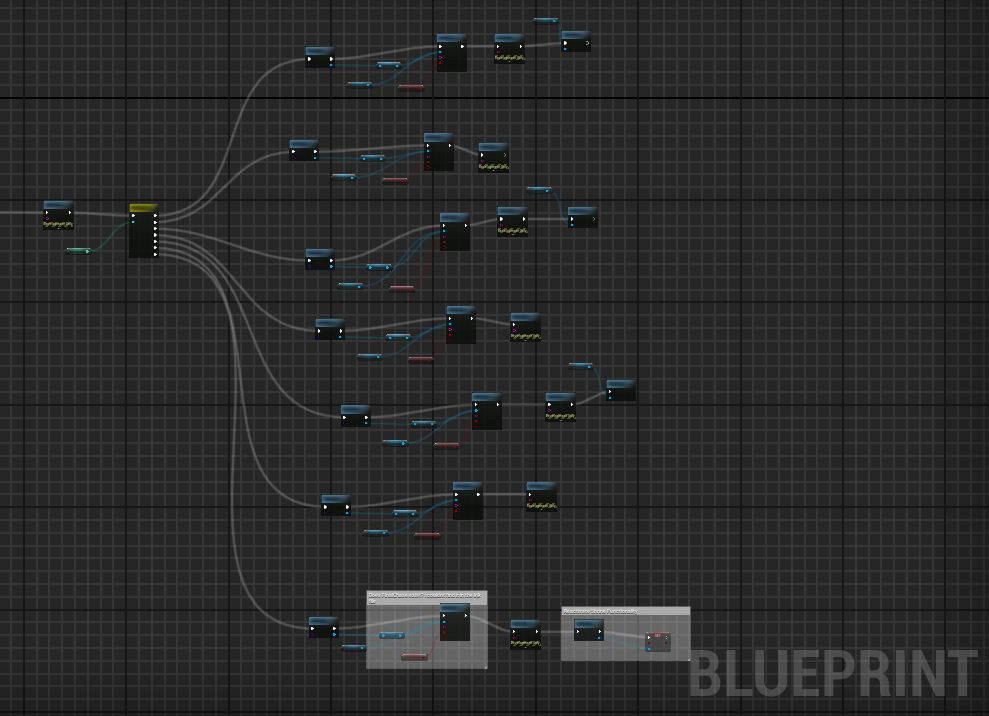Click the exec input pin of the yellow node
989x716 pixels.
[x=133, y=216]
